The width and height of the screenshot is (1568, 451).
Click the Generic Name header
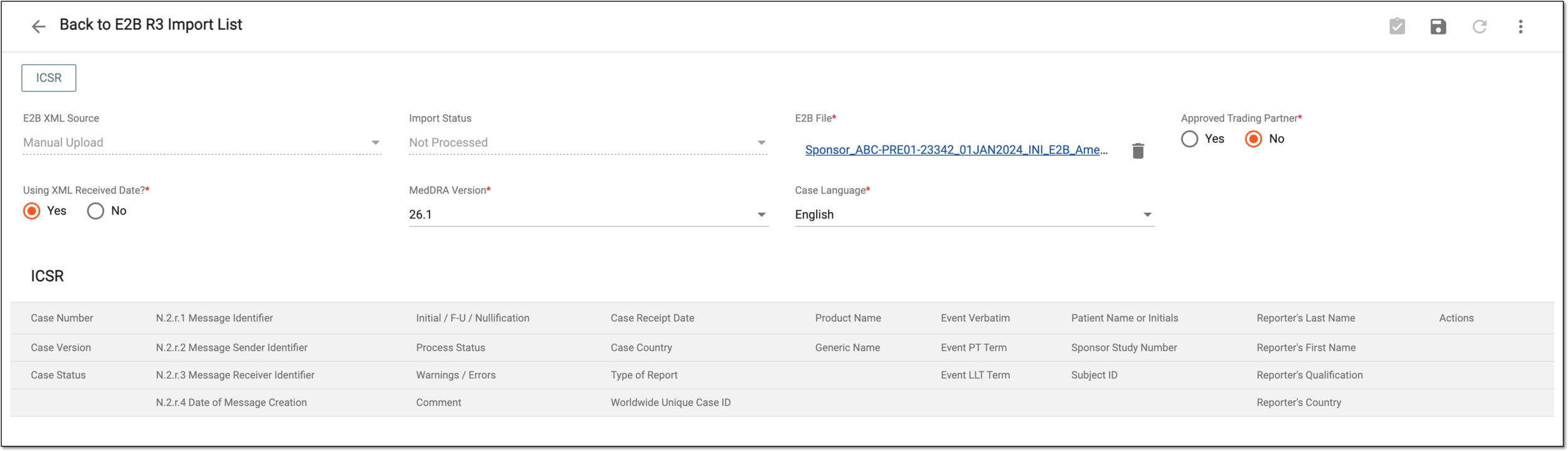pos(847,348)
